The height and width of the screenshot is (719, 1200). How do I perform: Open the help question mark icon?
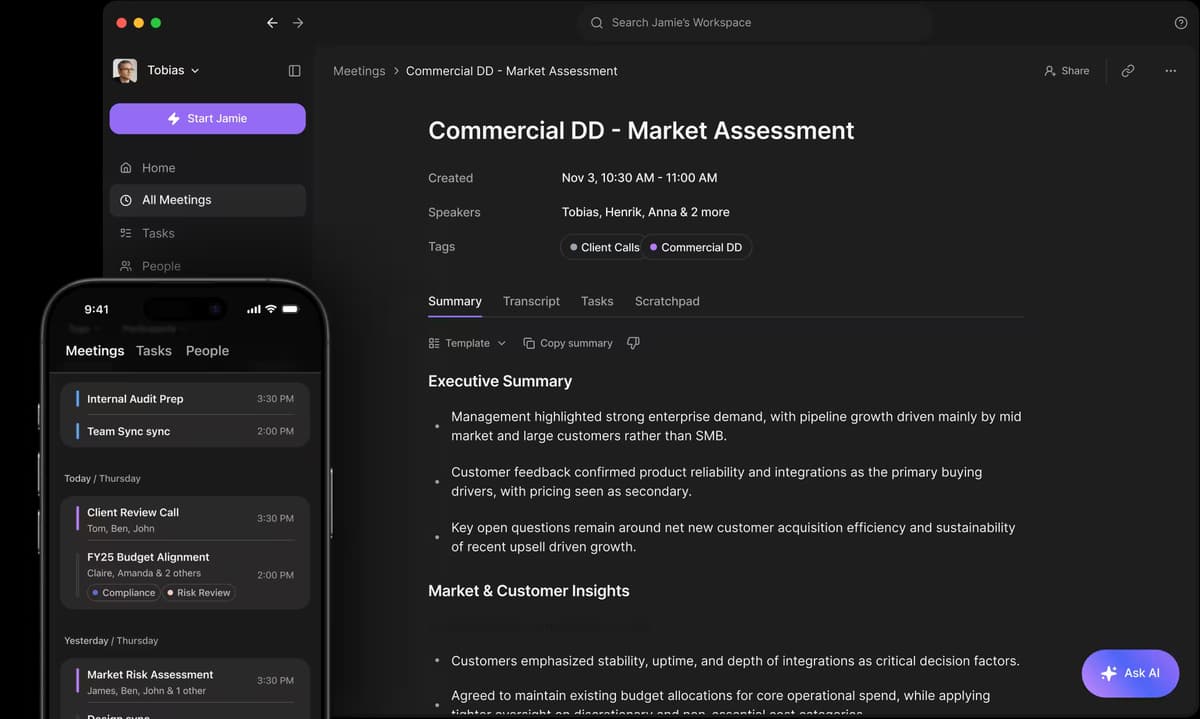1181,23
